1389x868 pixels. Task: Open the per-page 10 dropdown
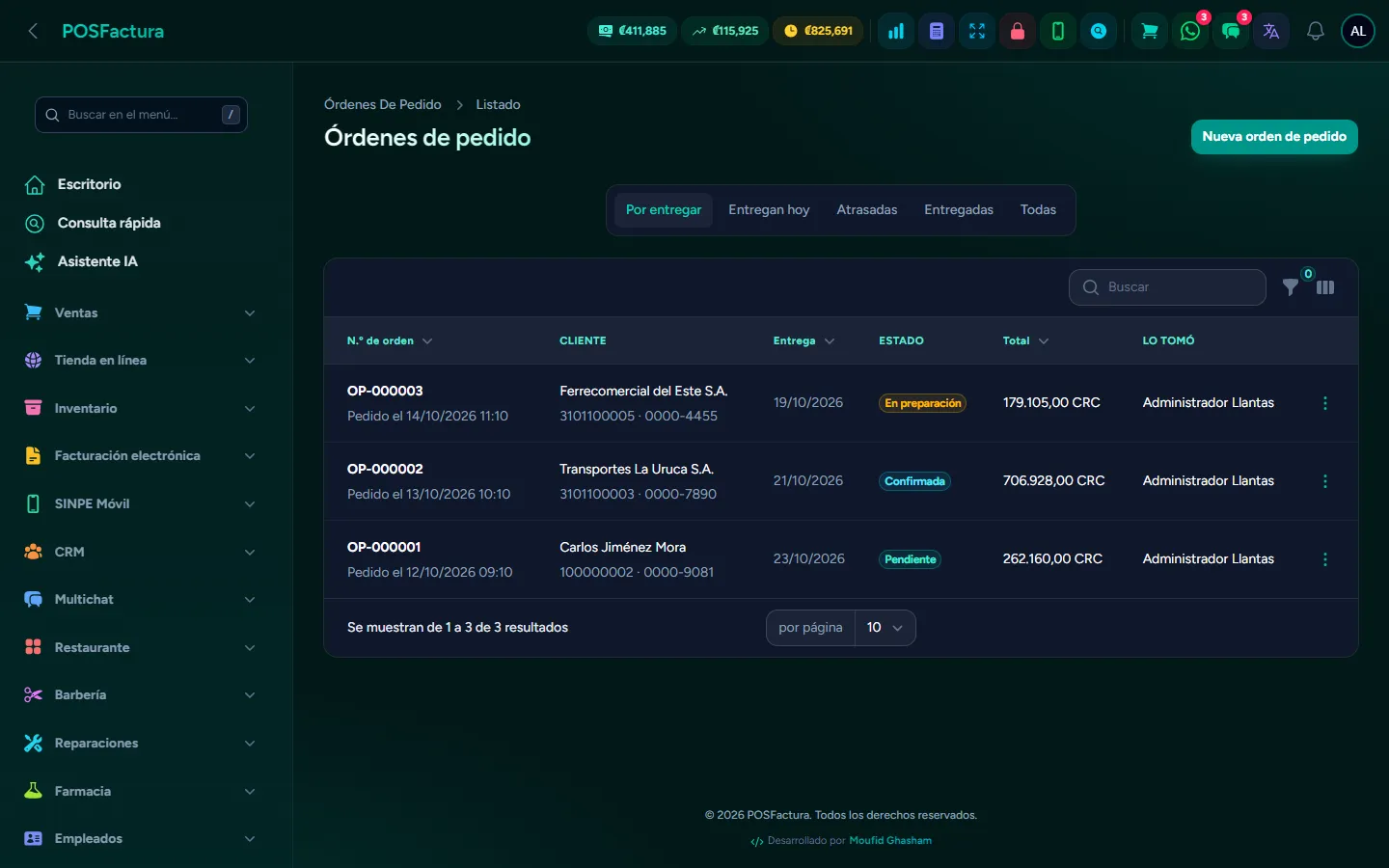pos(885,628)
